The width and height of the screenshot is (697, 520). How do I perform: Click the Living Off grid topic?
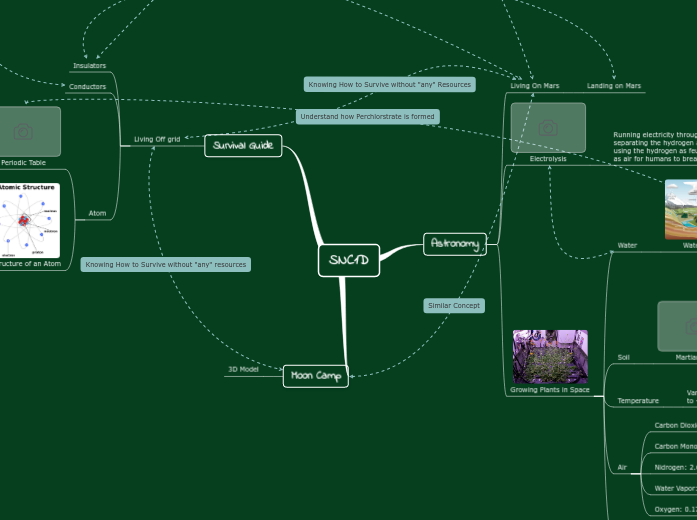tap(157, 139)
